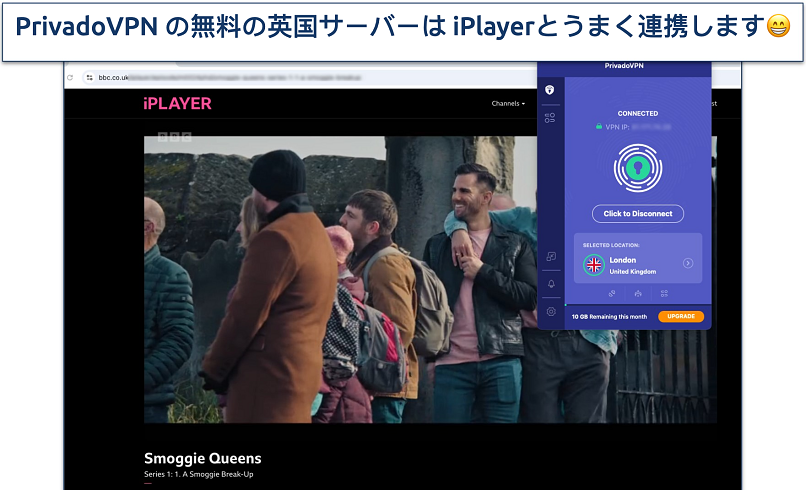Select the middle icon below location card
Screen dimensions: 806x490
coord(637,293)
